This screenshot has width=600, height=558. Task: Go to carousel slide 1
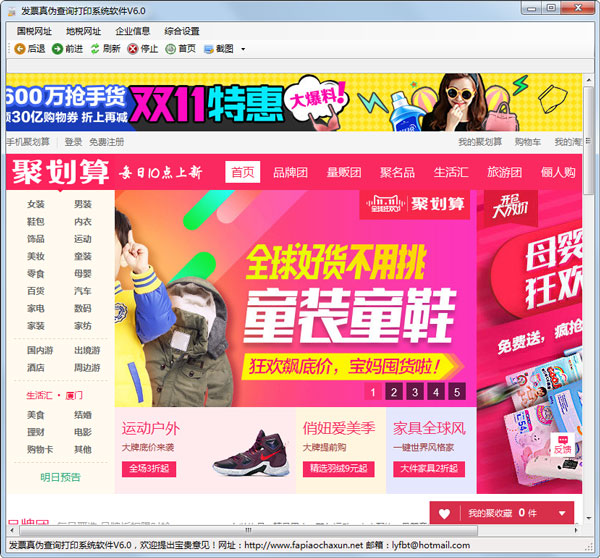tap(373, 392)
